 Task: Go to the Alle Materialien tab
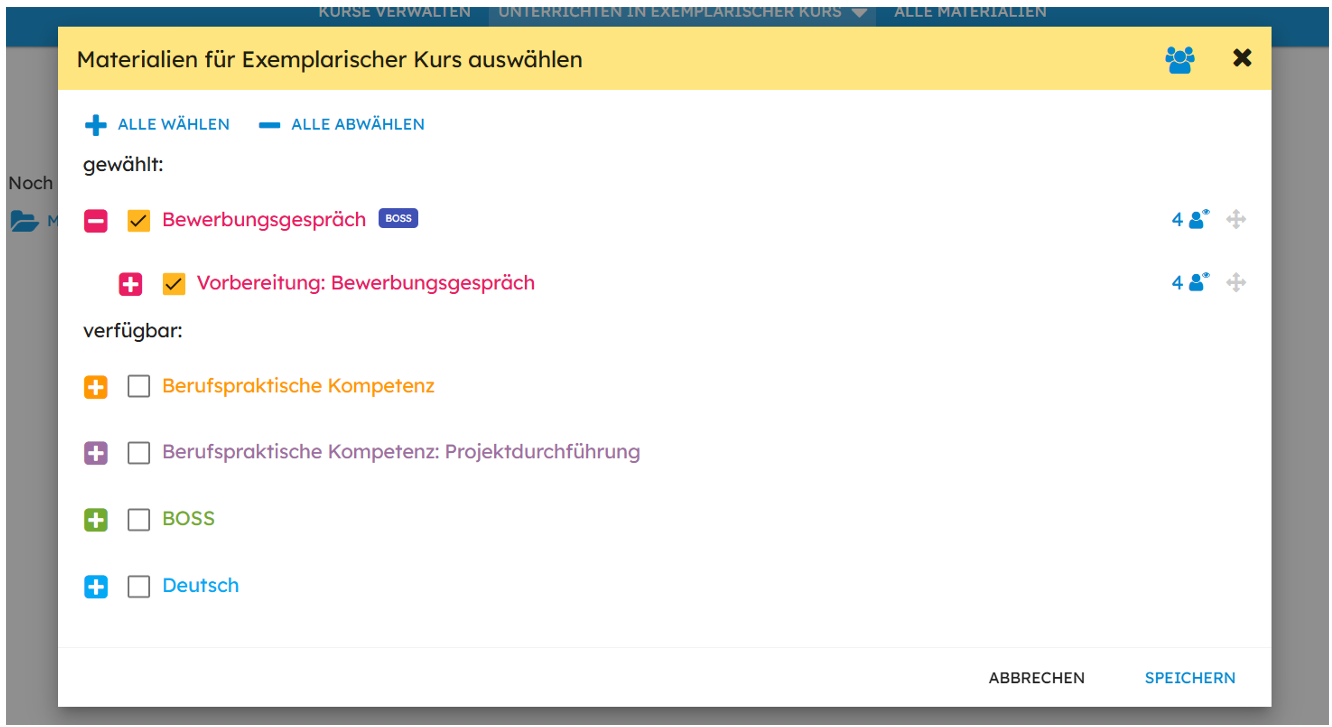pos(970,12)
